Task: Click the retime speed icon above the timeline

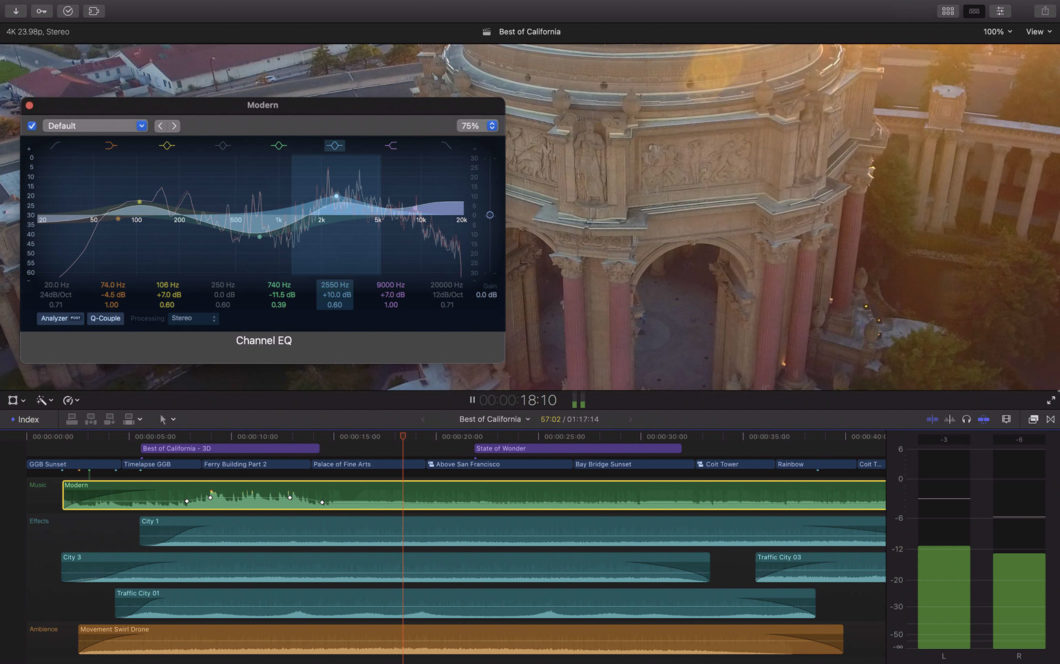Action: tap(68, 400)
